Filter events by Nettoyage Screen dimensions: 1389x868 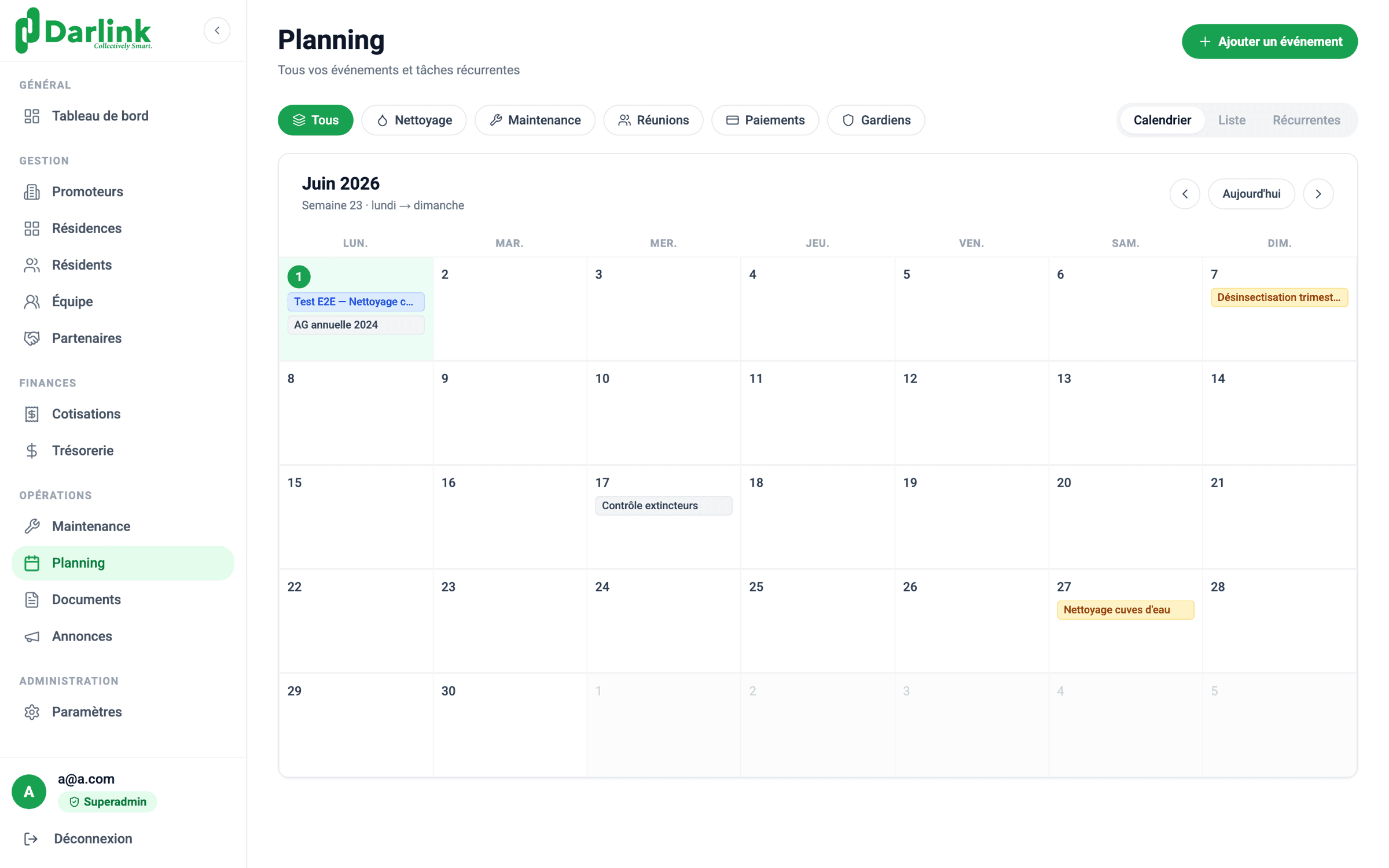click(x=414, y=120)
